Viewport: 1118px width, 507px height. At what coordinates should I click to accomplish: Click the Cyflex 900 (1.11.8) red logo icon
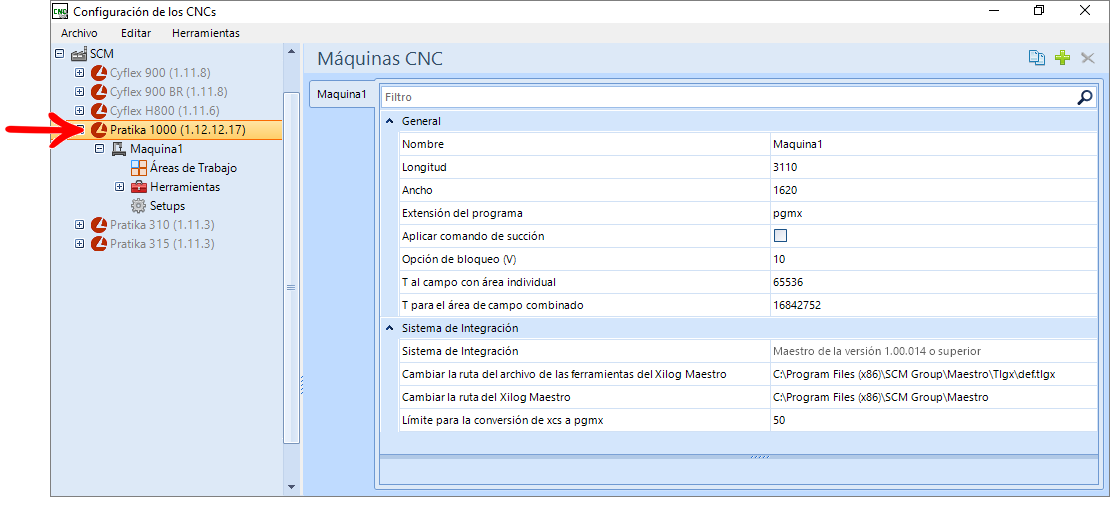tap(99, 73)
